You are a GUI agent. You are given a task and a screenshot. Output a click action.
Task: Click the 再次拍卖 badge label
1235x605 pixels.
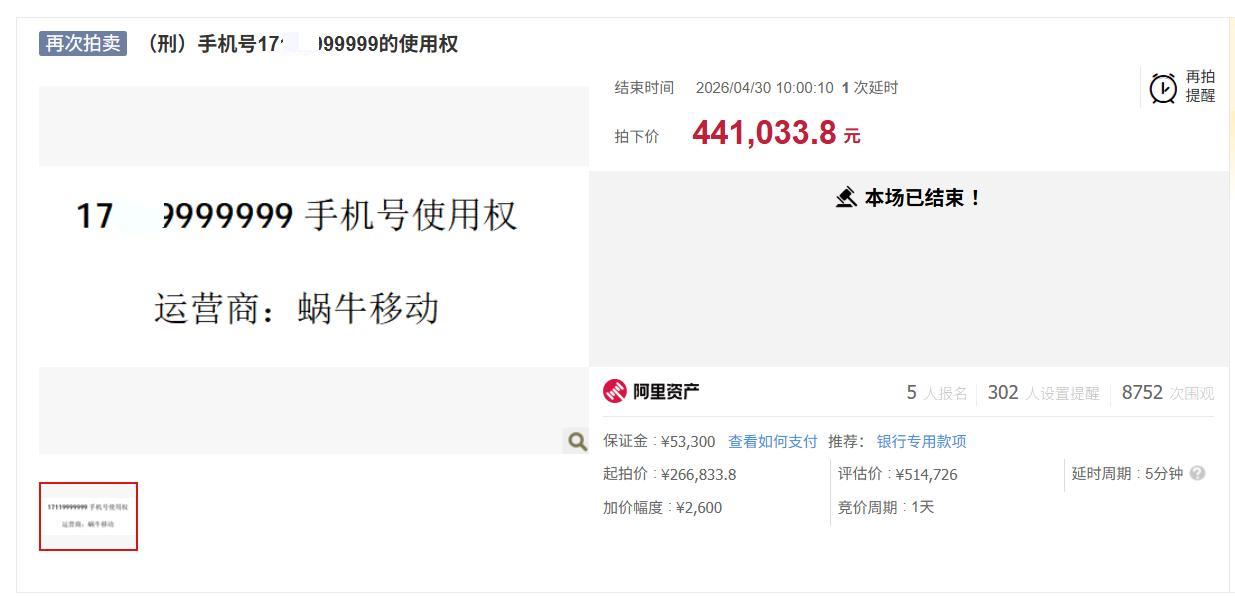[83, 44]
